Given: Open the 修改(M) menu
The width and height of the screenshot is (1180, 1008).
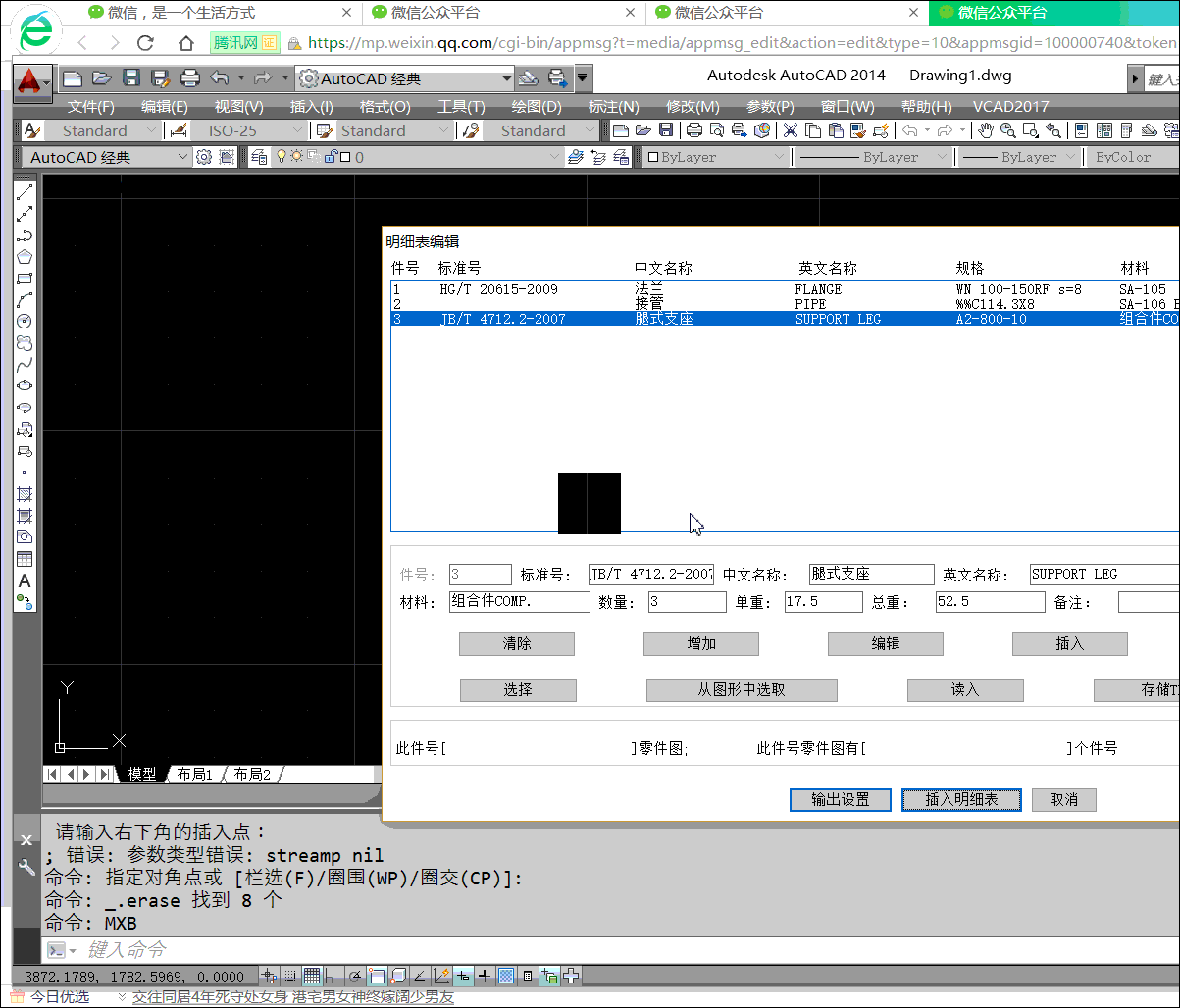Looking at the screenshot, I should pos(693,106).
